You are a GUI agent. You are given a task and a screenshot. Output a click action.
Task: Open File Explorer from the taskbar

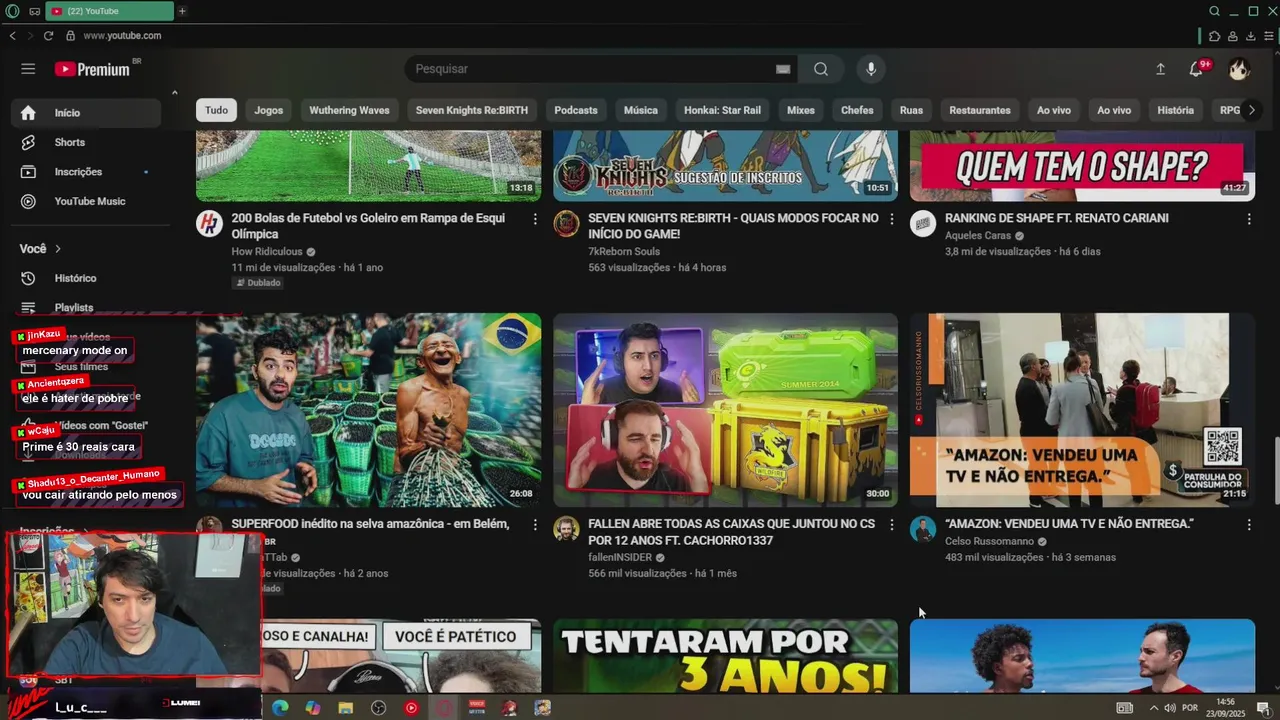345,707
